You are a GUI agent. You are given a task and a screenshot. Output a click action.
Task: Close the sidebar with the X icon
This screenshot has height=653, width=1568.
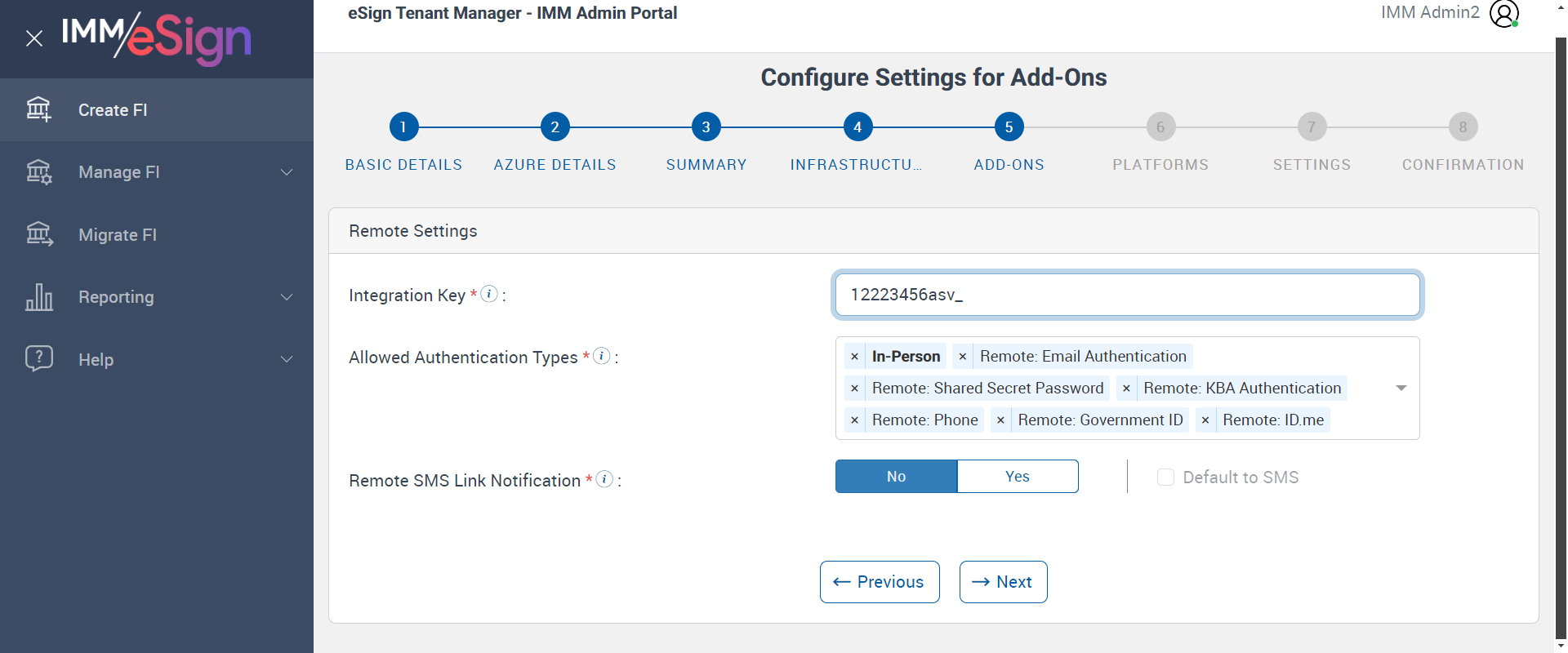coord(34,38)
